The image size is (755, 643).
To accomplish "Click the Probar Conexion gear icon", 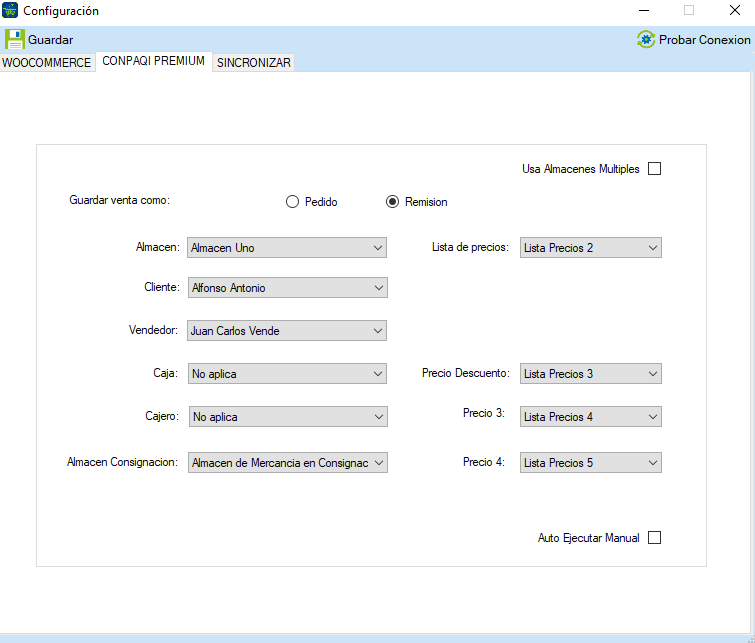I will coord(646,39).
